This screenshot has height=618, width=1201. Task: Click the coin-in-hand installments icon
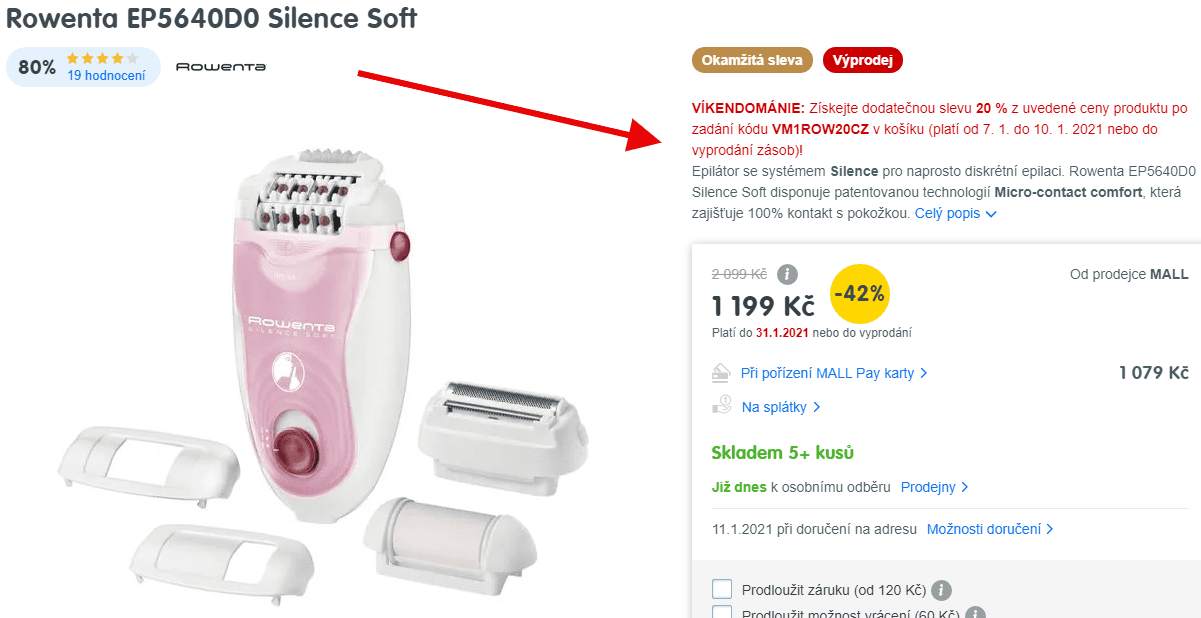point(722,406)
